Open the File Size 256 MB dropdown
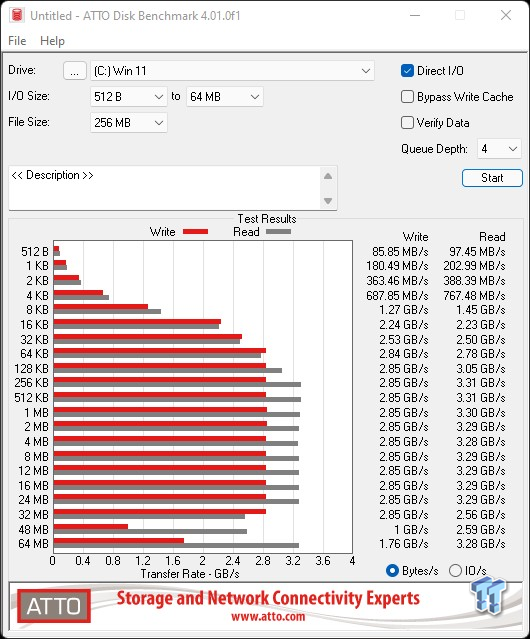The height and width of the screenshot is (639, 530). [x=128, y=122]
